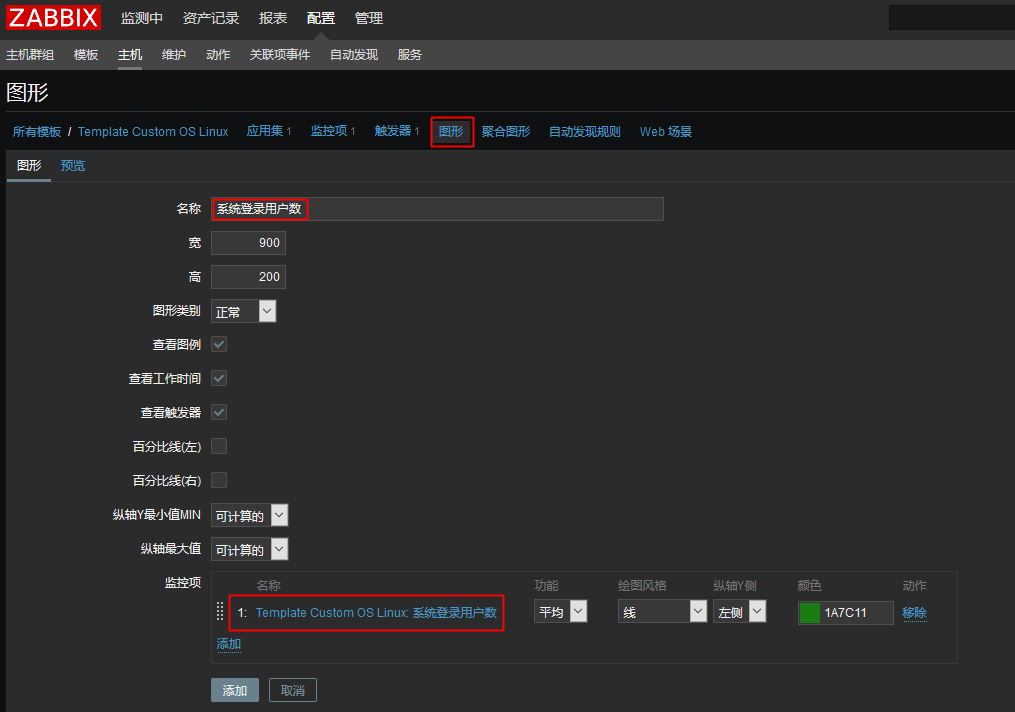Click the ZABBIX logo
Screen dimensions: 1015x712
coord(53,17)
